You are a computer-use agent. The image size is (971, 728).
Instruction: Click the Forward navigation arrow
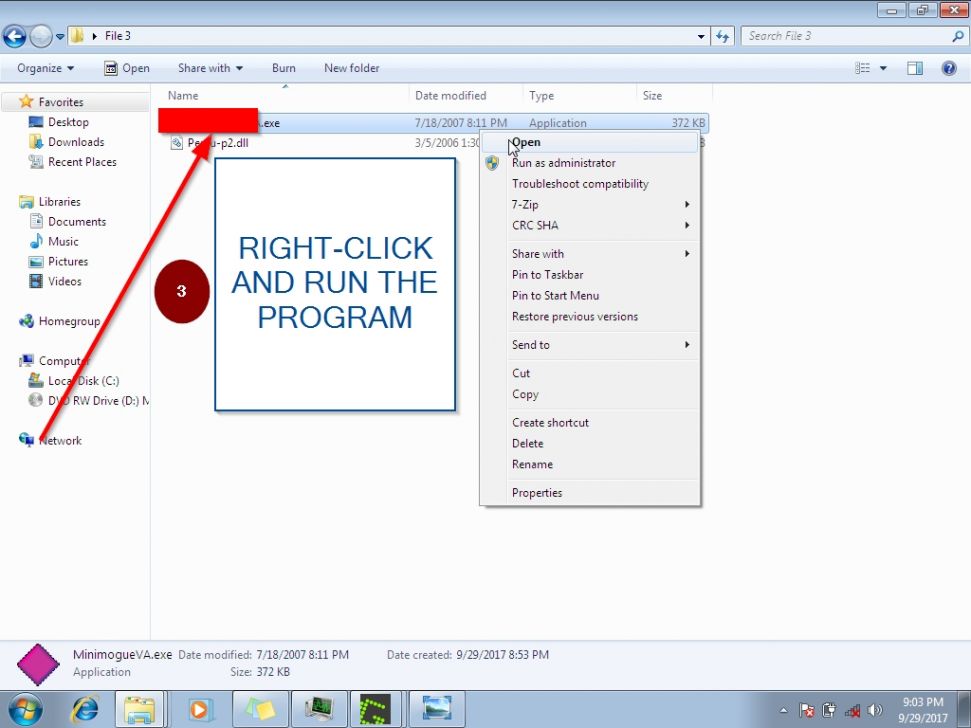pos(41,36)
